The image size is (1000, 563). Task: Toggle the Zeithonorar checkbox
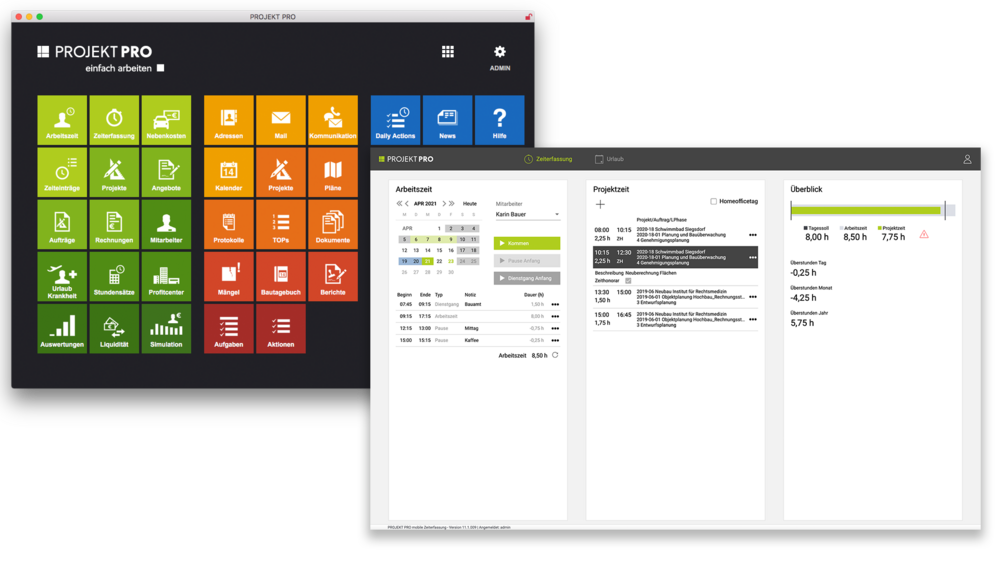pos(628,281)
